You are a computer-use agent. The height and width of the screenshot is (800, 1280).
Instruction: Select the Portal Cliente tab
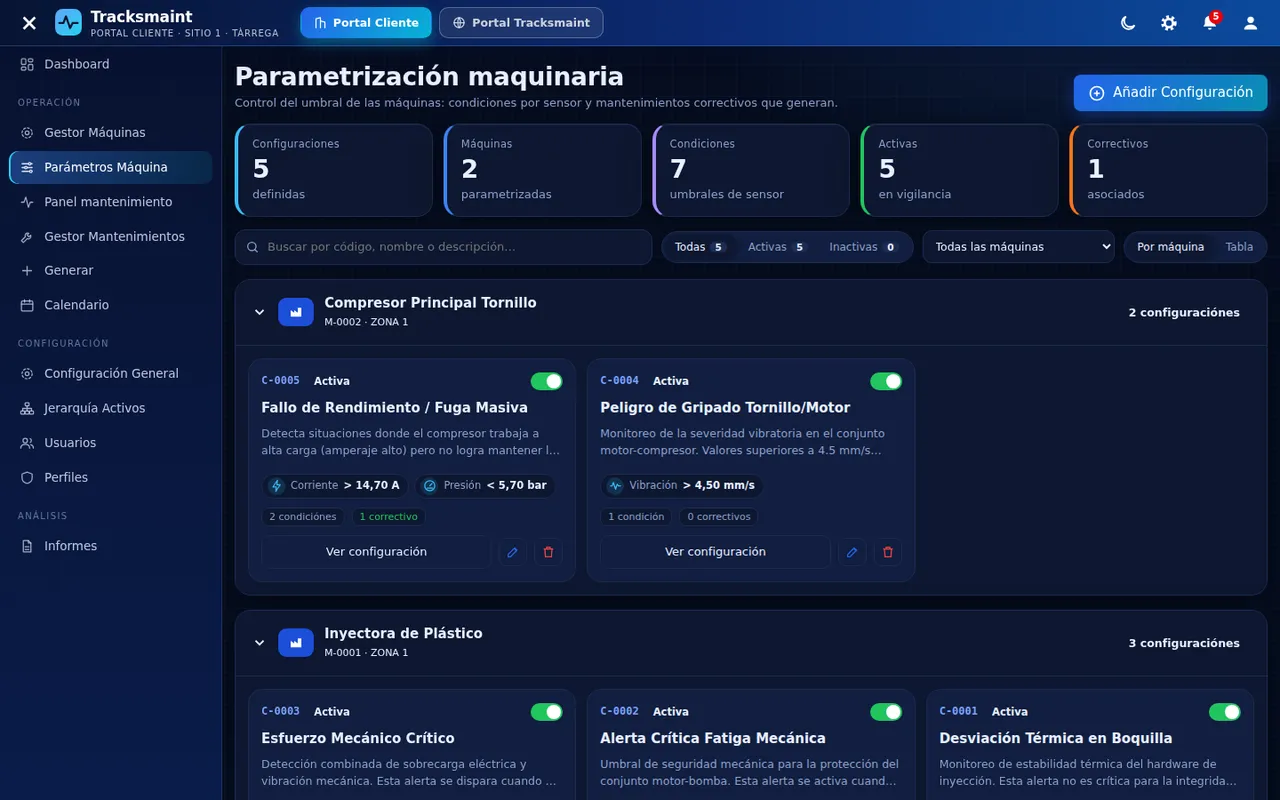(366, 23)
